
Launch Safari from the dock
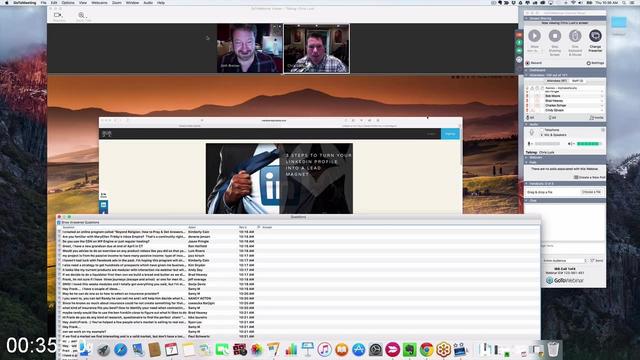pos(120,350)
